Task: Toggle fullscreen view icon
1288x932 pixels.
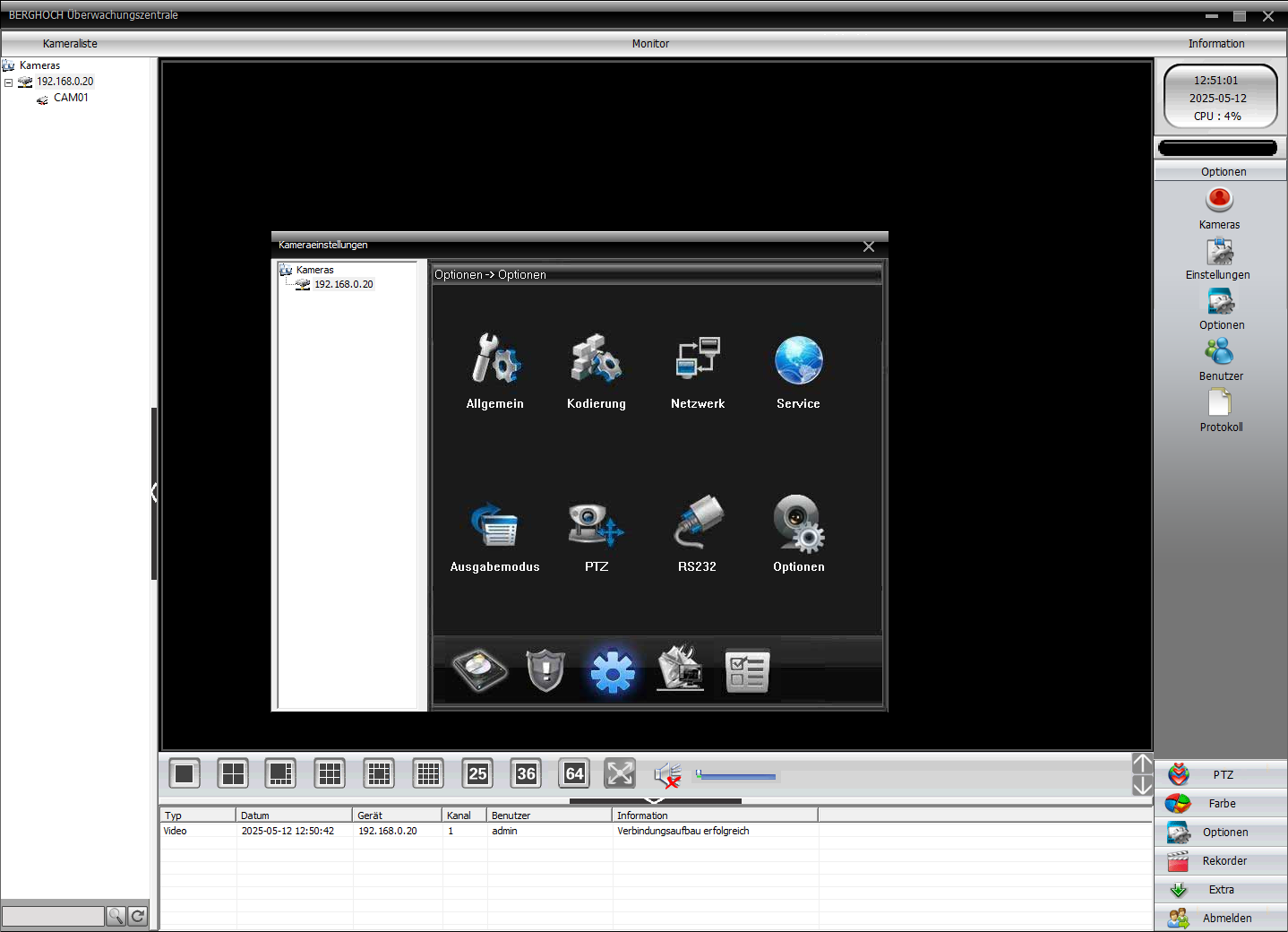Action: [620, 773]
